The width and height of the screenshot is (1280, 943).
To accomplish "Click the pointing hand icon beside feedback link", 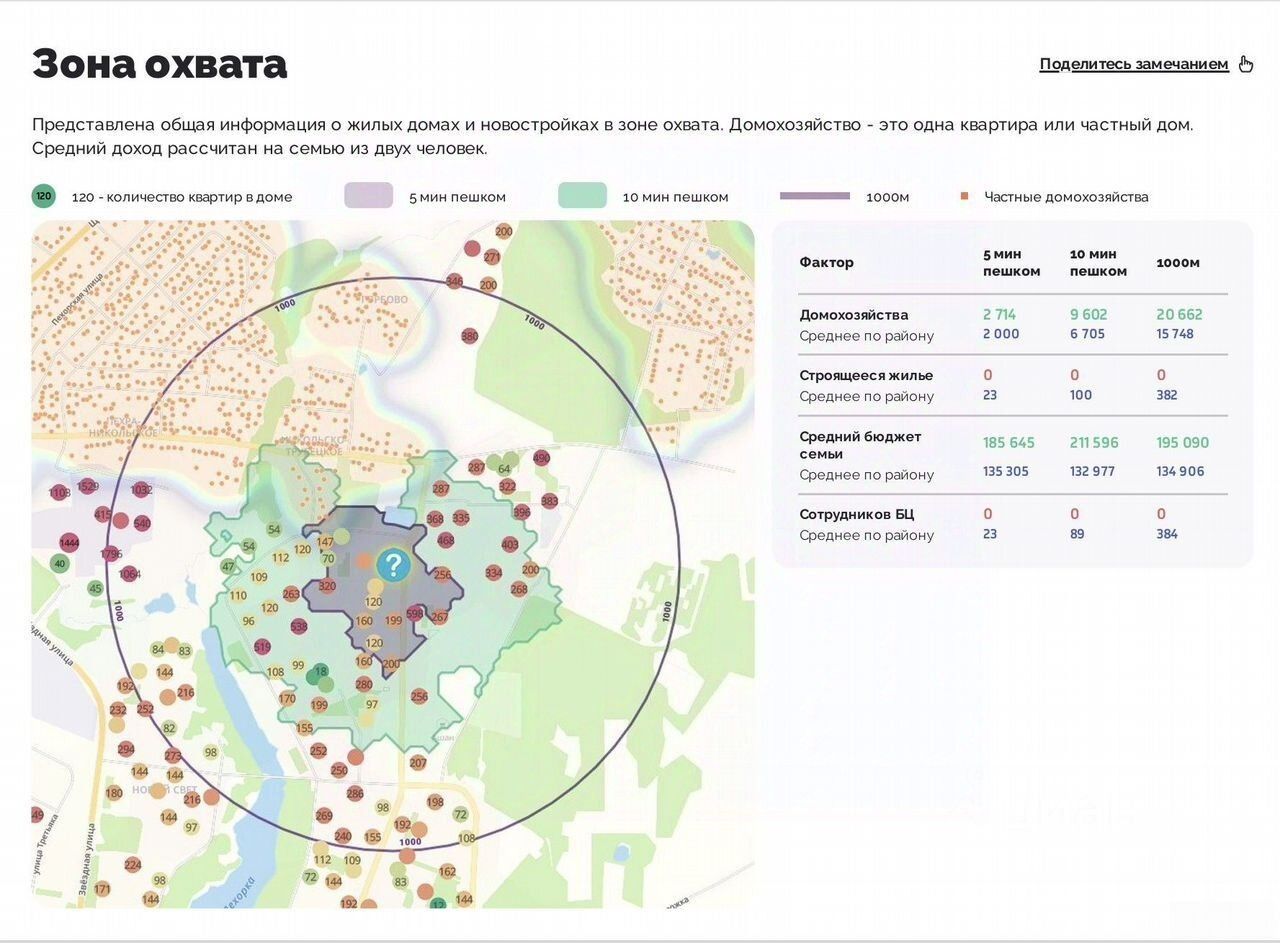I will click(x=1246, y=64).
